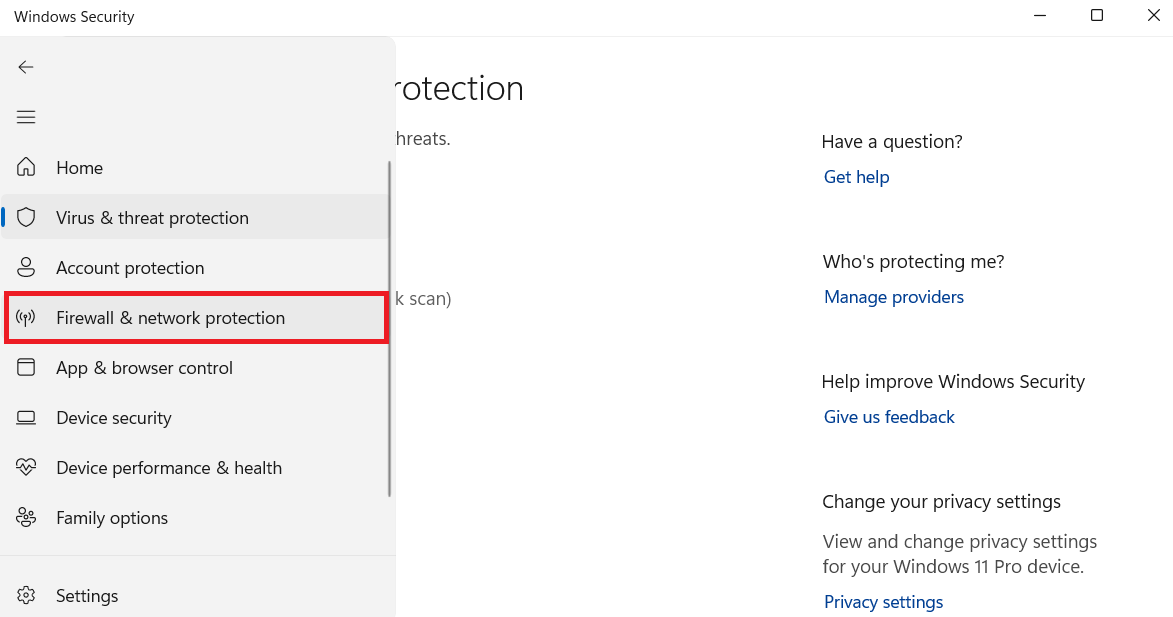Viewport: 1173px width, 617px height.
Task: Click the Device security laptop icon
Action: coord(26,417)
